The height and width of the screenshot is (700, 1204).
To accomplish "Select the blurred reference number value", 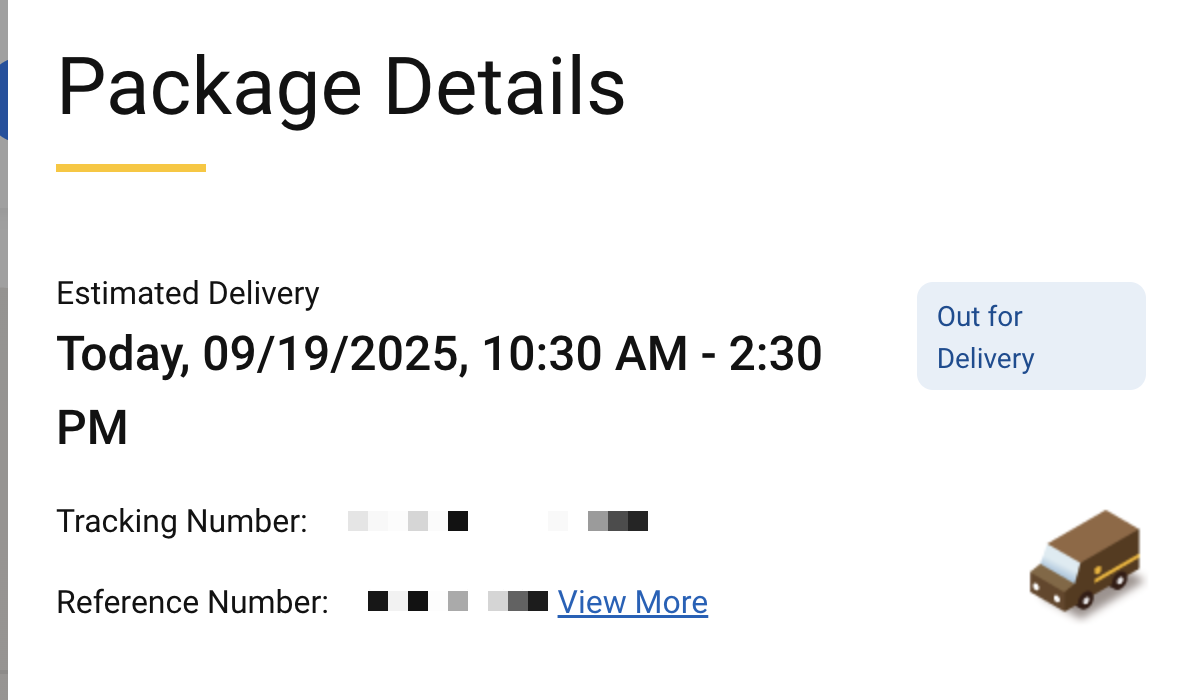I will coord(457,602).
